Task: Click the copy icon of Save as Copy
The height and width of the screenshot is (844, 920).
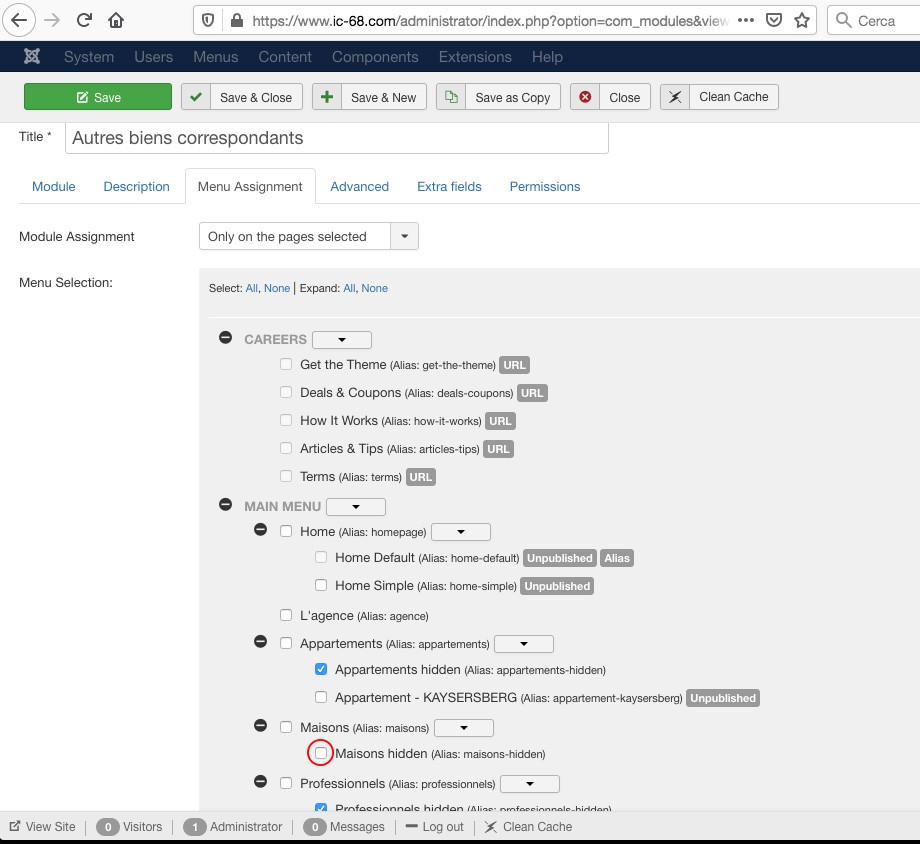Action: pyautogui.click(x=451, y=97)
